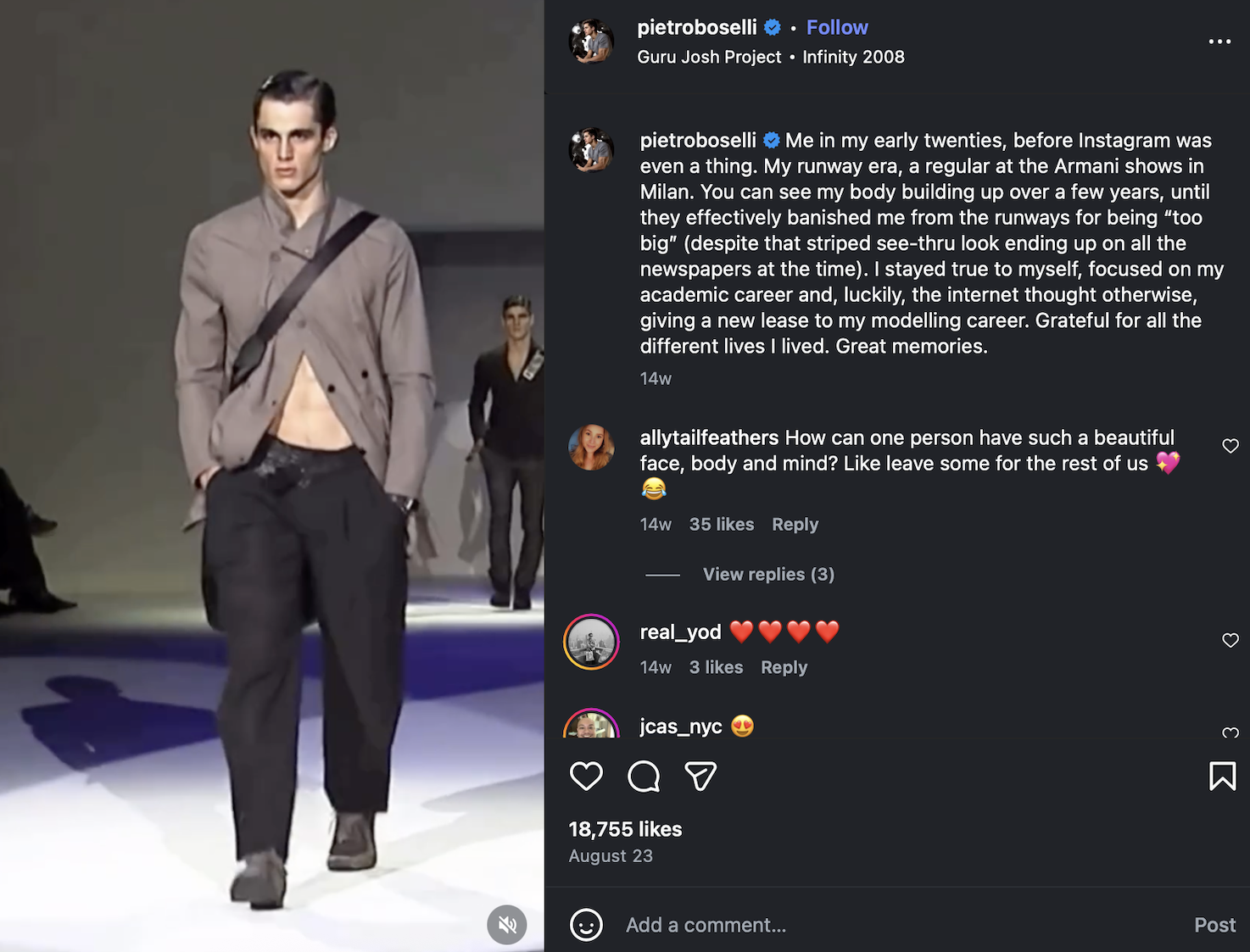This screenshot has height=952, width=1250.
Task: Expand View replies (3) thread
Action: click(768, 575)
